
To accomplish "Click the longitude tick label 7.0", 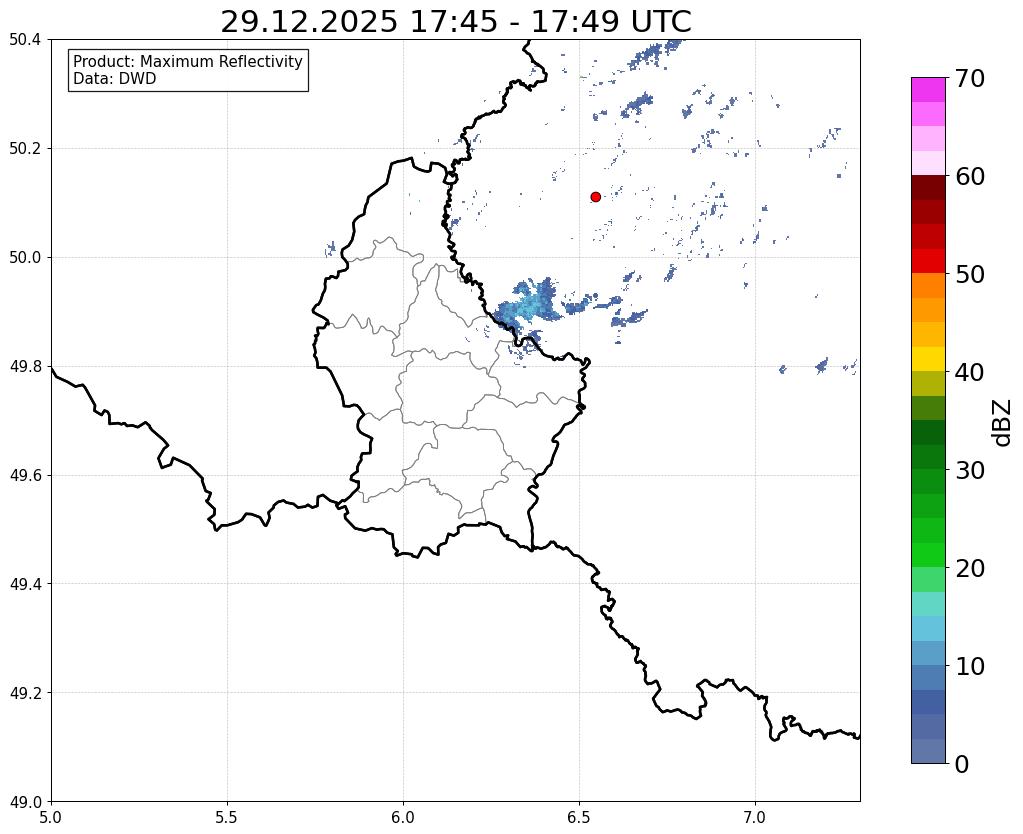I will [x=756, y=817].
